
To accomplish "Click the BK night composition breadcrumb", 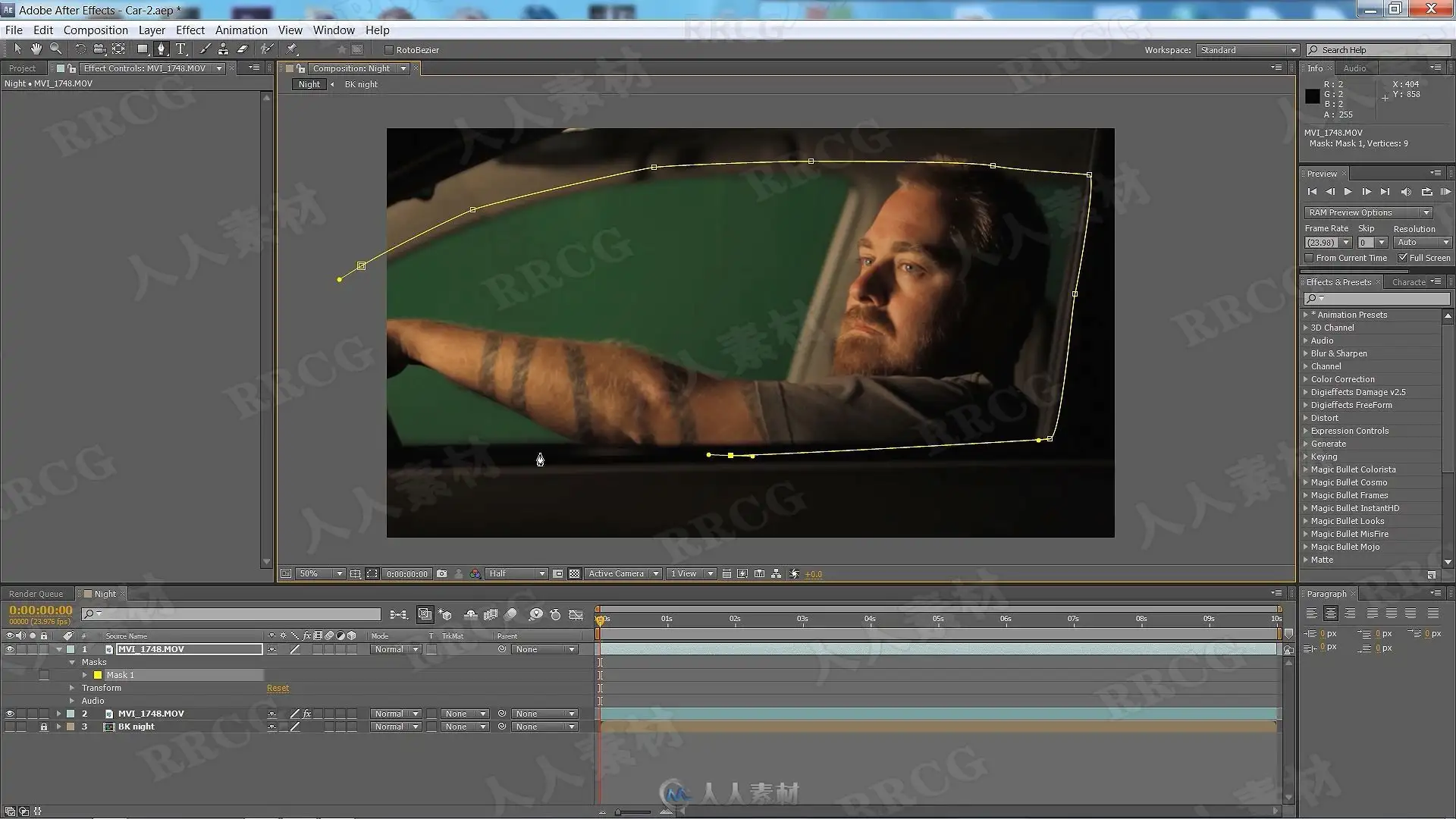I will [361, 84].
